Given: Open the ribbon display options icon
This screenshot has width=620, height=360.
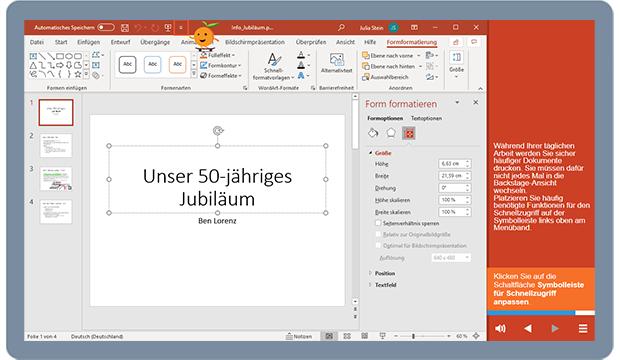Looking at the screenshot, I should [414, 27].
